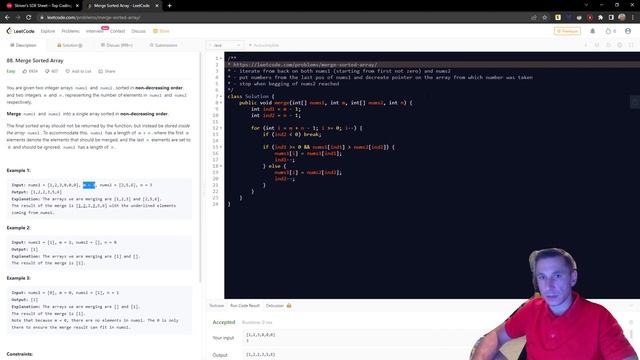Open the Store link
640x360 pixels.
pos(161,31)
